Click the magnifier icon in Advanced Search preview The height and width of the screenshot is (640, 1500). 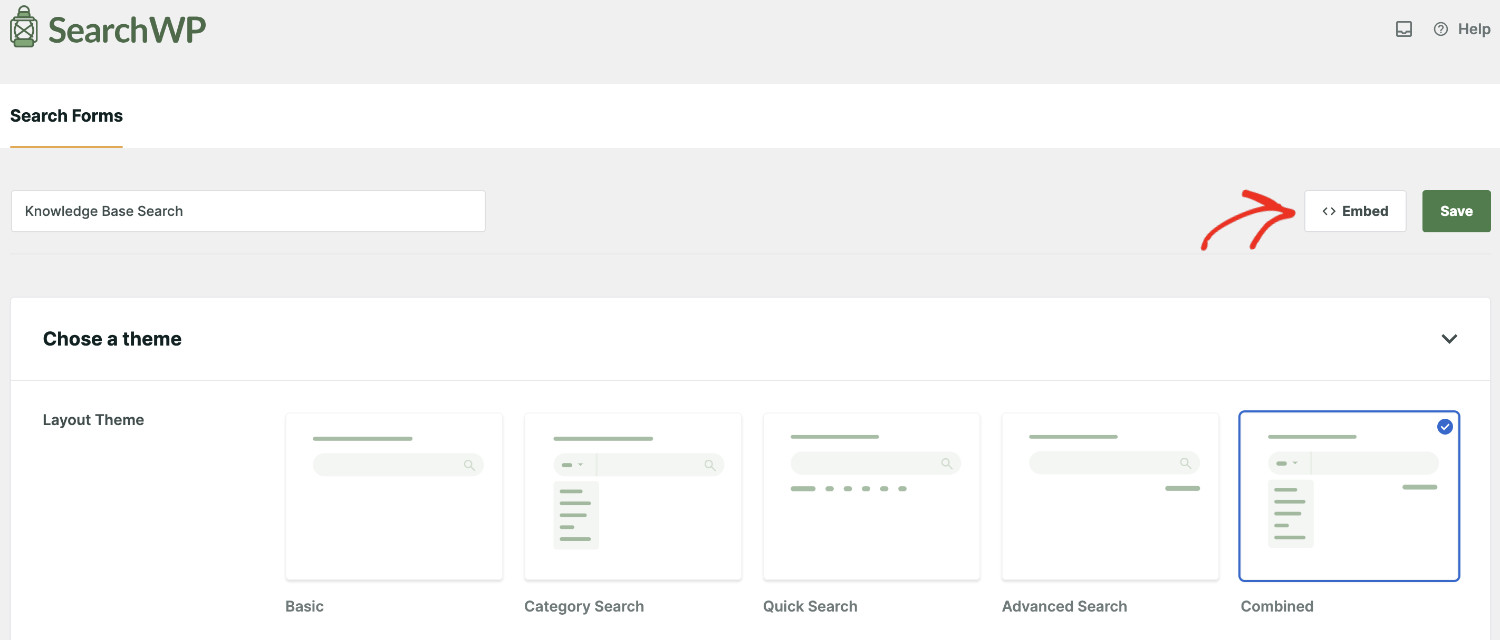click(1184, 462)
